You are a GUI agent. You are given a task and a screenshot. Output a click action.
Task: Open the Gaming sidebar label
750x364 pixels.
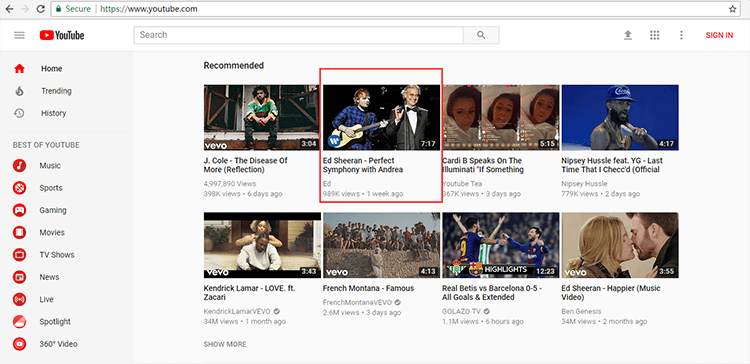click(x=53, y=210)
